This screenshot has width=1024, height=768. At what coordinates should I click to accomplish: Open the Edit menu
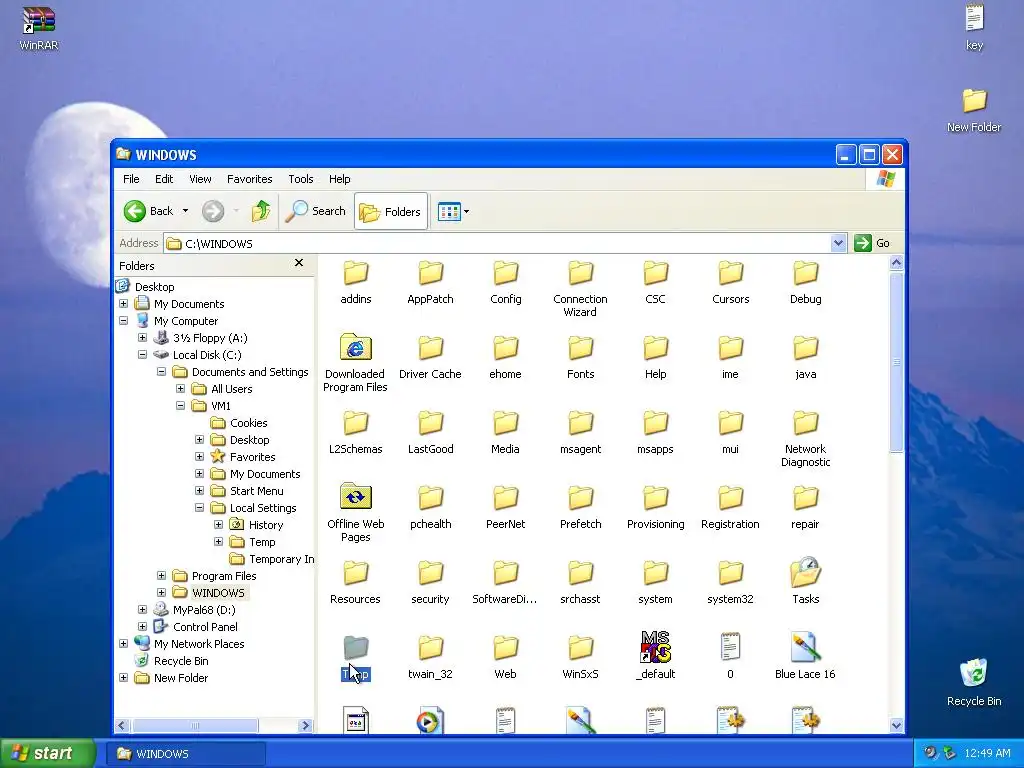164,179
